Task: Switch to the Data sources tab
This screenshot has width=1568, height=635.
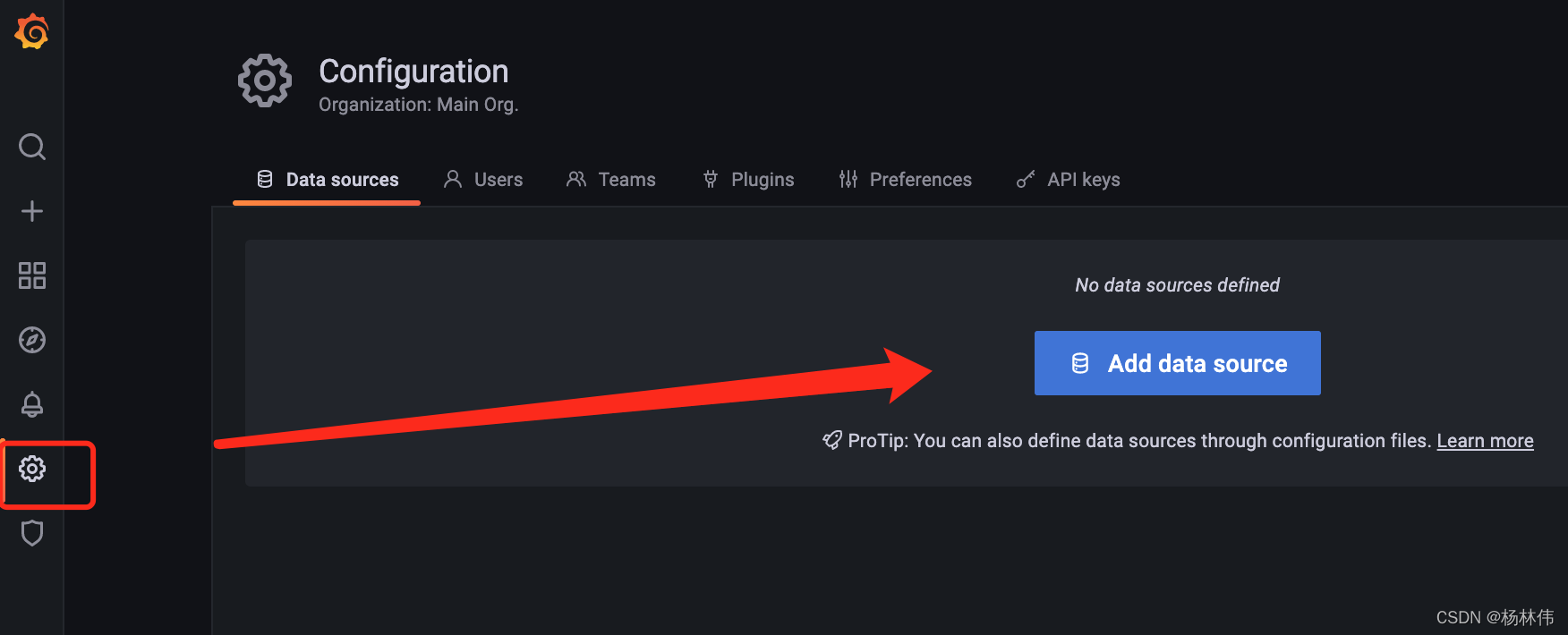Action: pyautogui.click(x=327, y=180)
